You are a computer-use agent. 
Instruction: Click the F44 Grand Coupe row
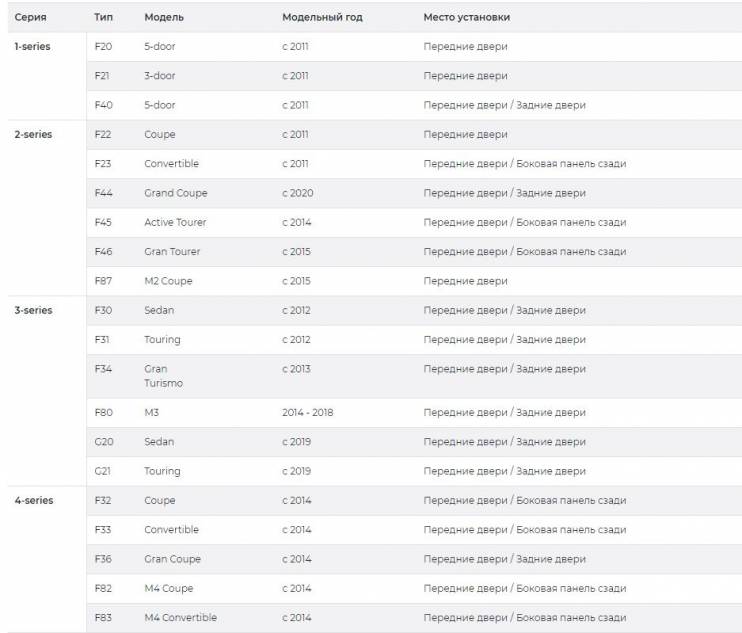[x=414, y=193]
